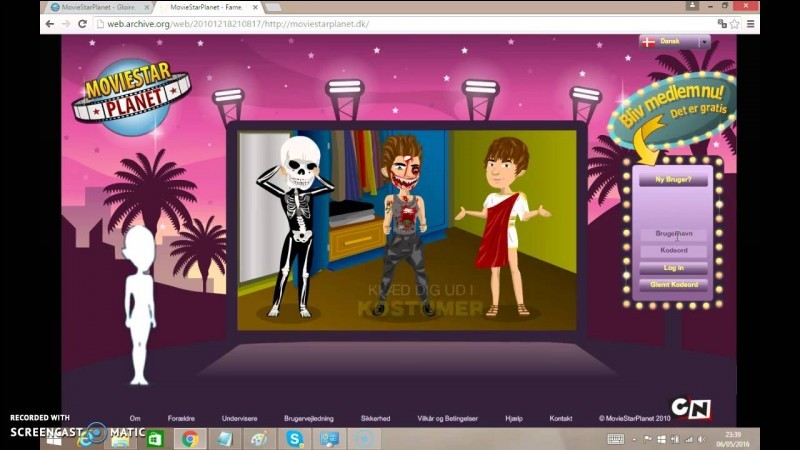Open the Vilkår og Betingelser link
800x450 pixels.
(x=447, y=418)
